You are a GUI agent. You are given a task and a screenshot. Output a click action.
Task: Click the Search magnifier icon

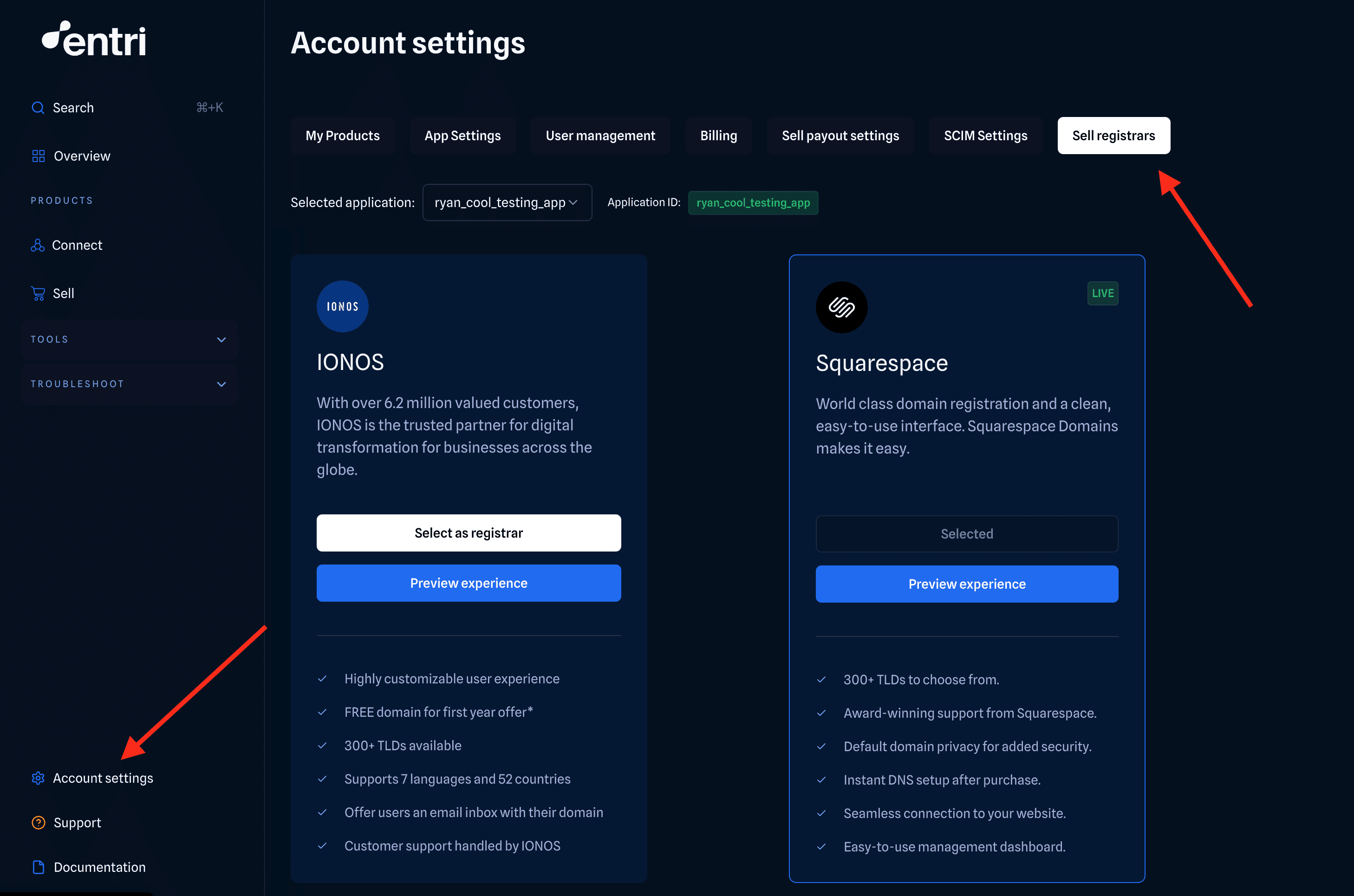(38, 108)
